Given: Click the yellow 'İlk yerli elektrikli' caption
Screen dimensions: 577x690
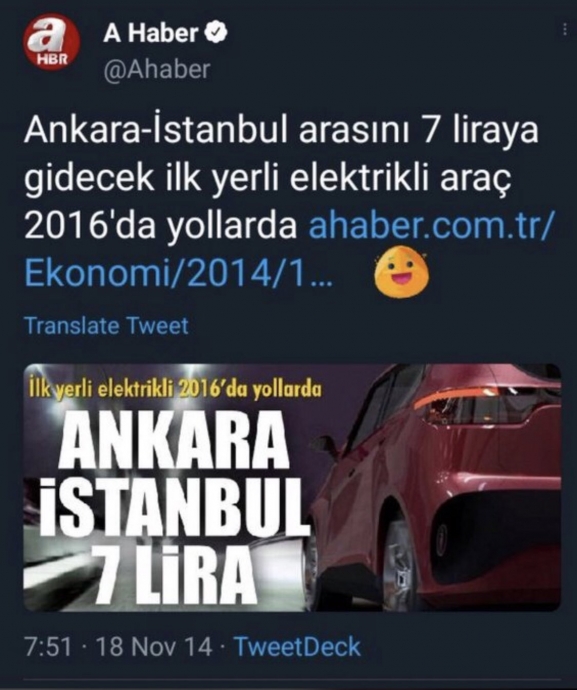Looking at the screenshot, I should (175, 389).
